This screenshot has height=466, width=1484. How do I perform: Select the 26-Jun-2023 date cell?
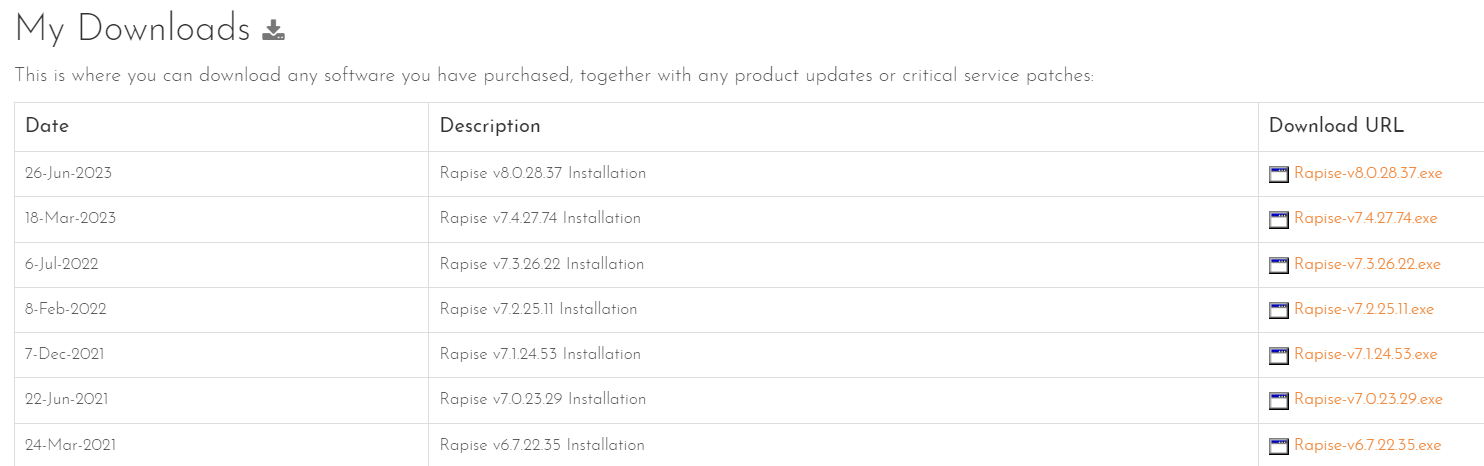pos(68,173)
